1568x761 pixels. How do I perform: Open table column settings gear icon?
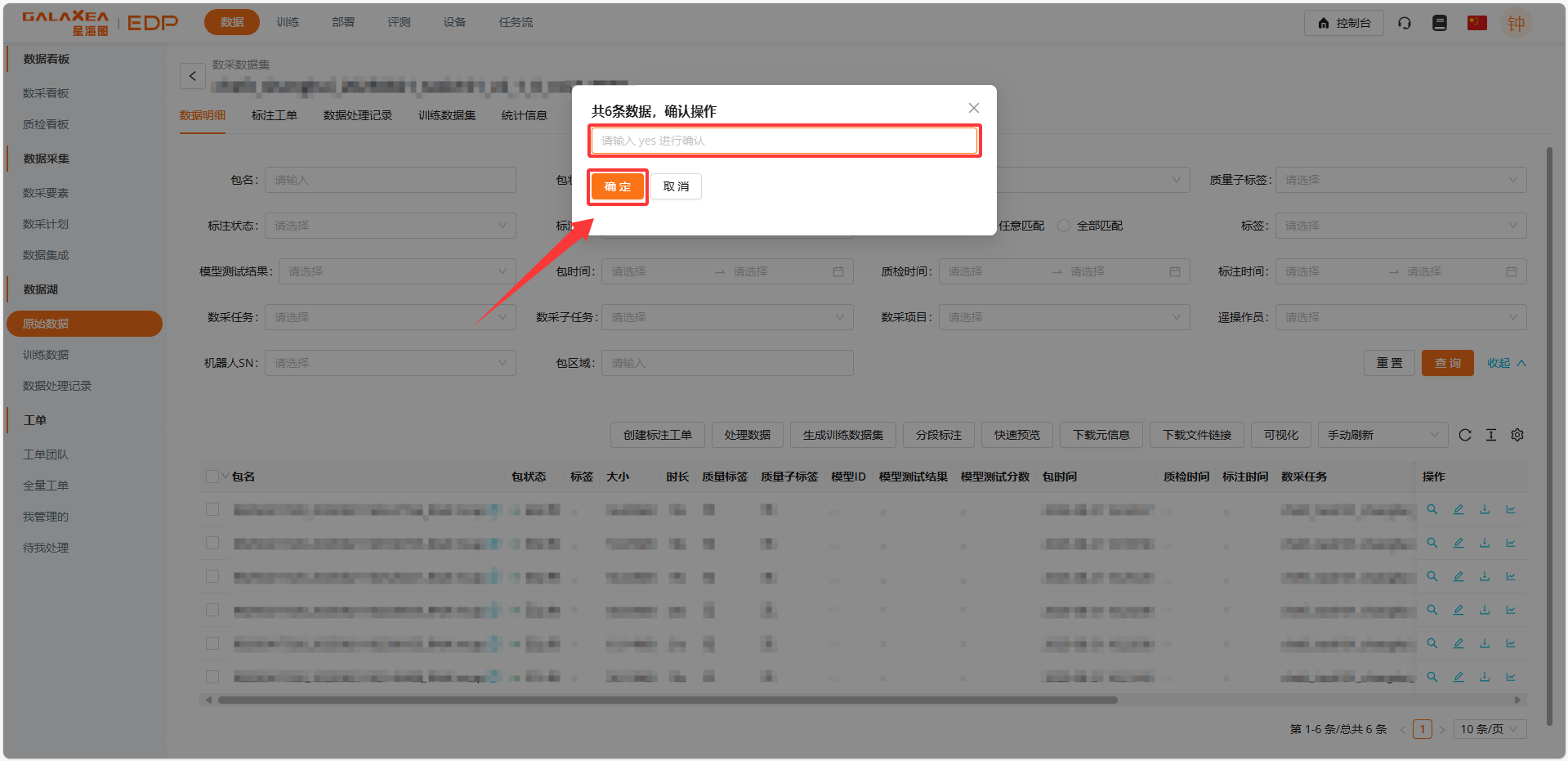(1517, 435)
